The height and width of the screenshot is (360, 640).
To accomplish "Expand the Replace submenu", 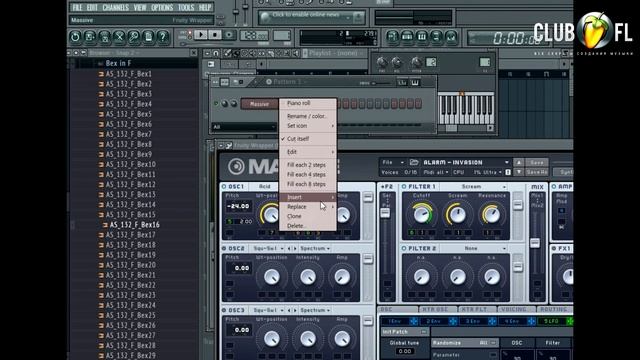I will (x=308, y=207).
